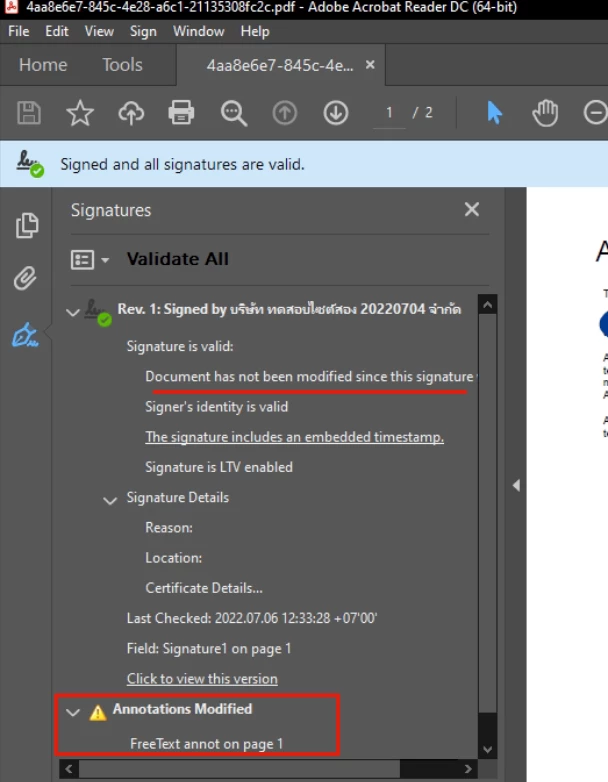This screenshot has height=782, width=608.
Task: Switch to the Home tab
Action: [43, 65]
